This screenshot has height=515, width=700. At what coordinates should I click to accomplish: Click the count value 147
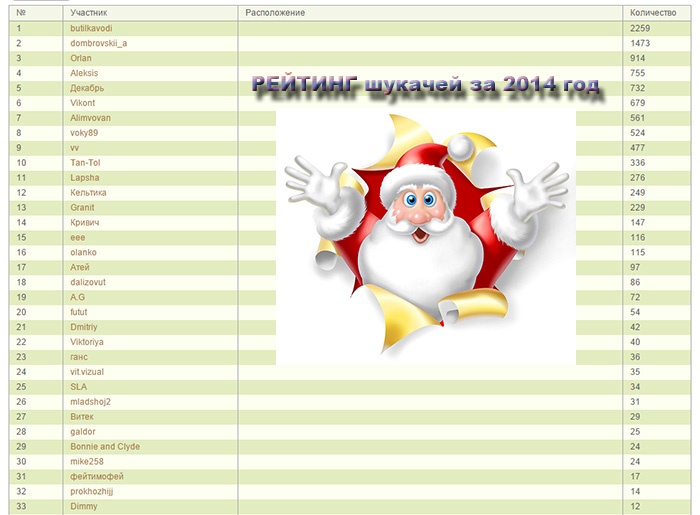click(638, 223)
